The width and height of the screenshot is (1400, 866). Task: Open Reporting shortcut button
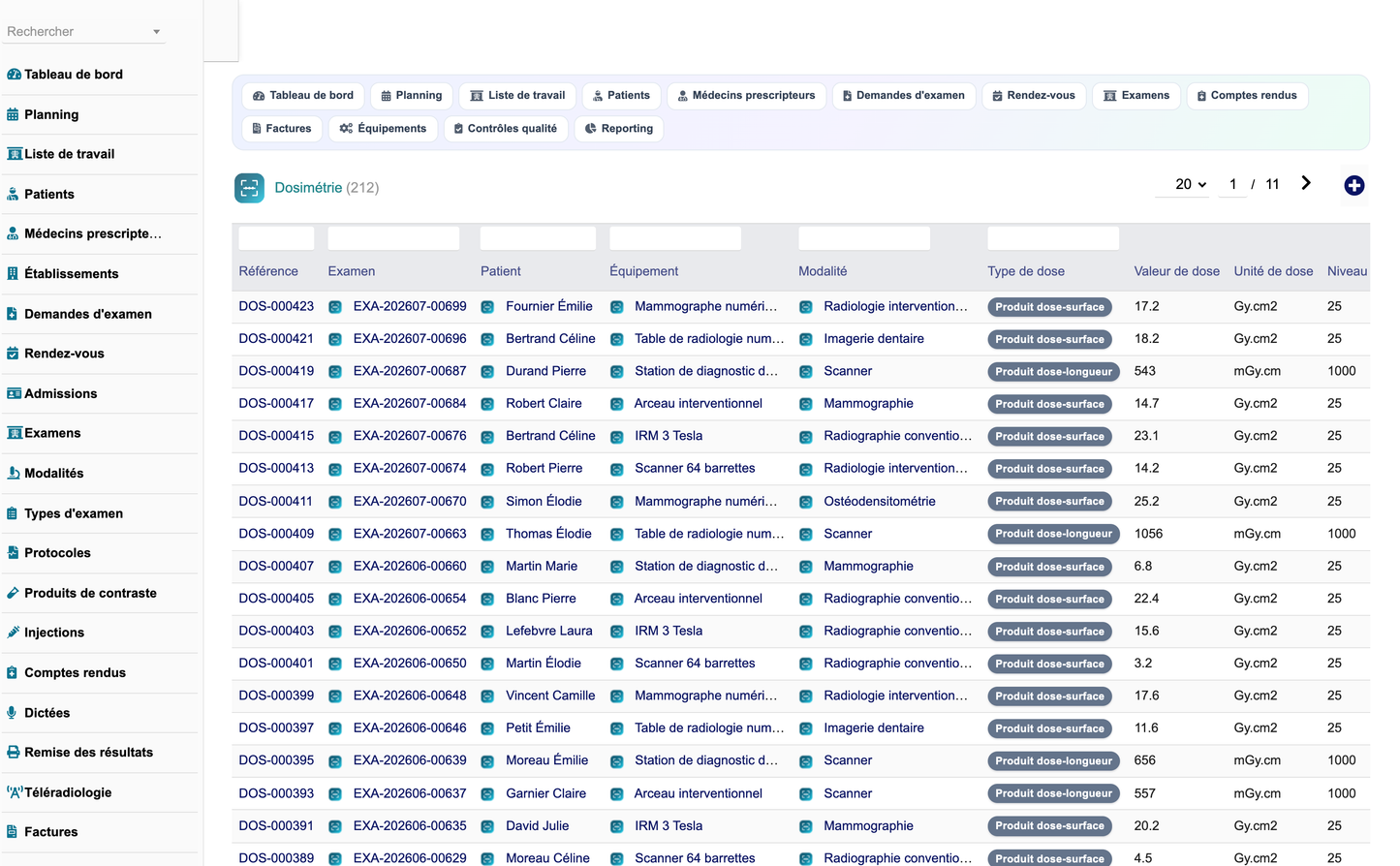619,129
